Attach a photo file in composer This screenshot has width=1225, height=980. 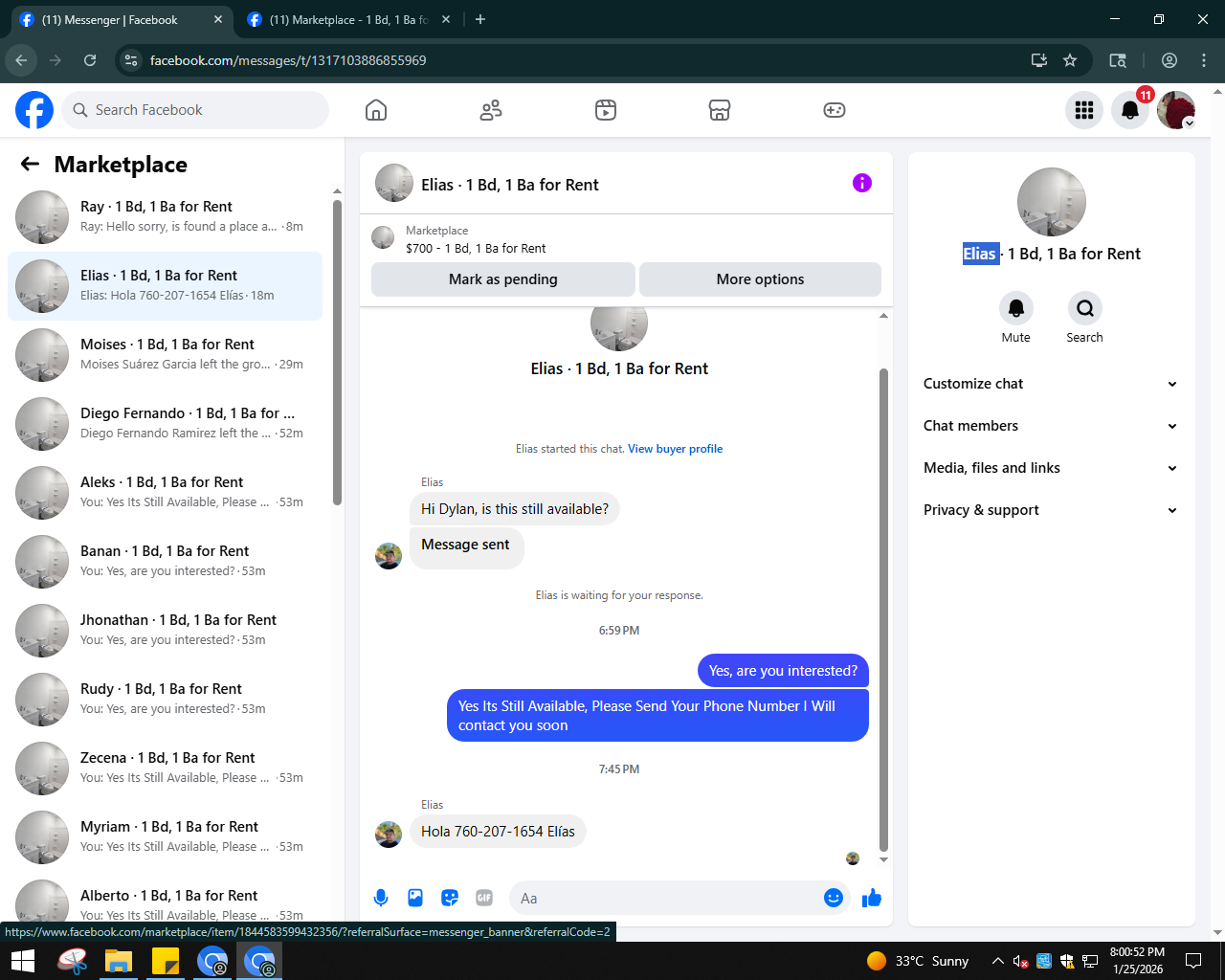click(x=415, y=898)
